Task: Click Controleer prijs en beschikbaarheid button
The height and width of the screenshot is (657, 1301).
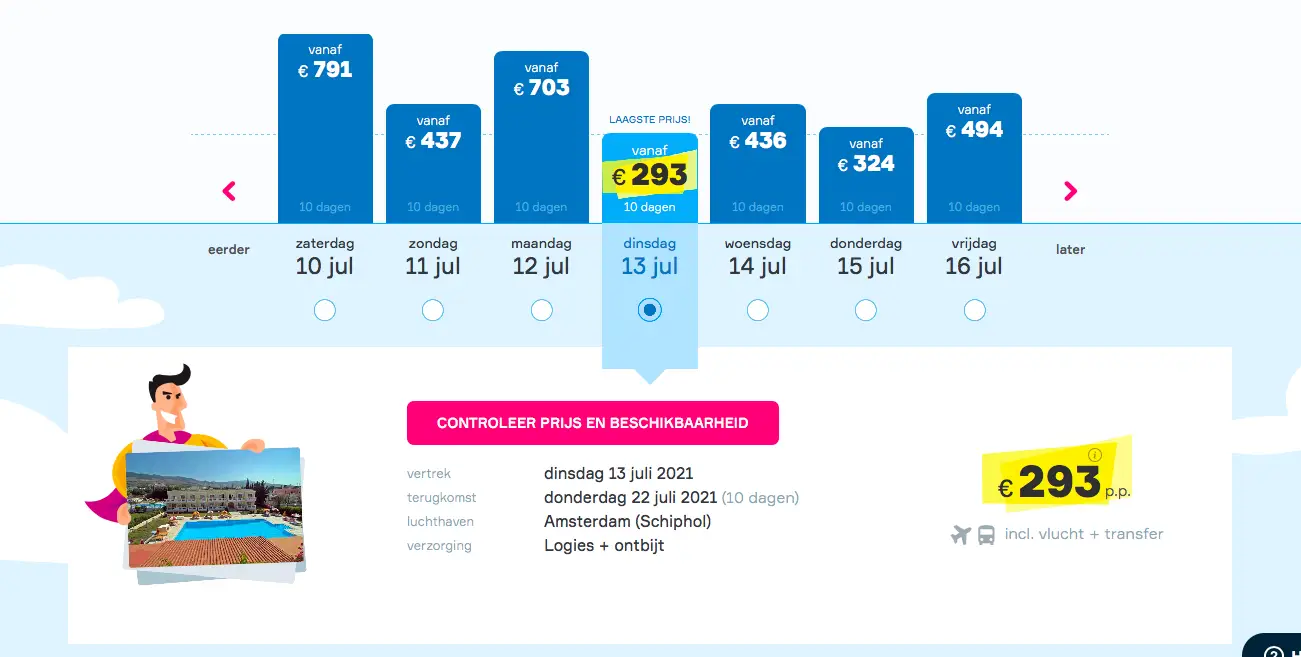Action: point(593,423)
